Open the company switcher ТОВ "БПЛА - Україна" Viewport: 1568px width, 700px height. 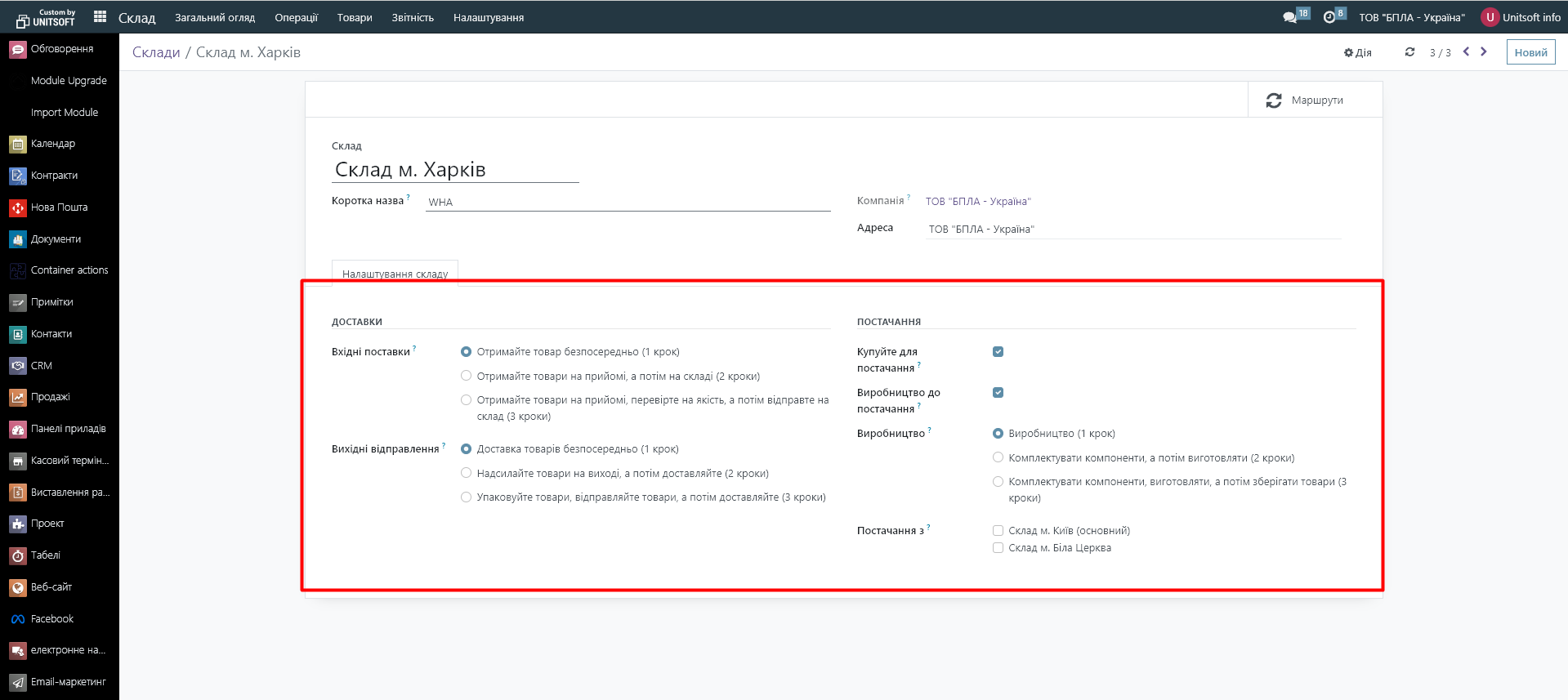point(1411,17)
